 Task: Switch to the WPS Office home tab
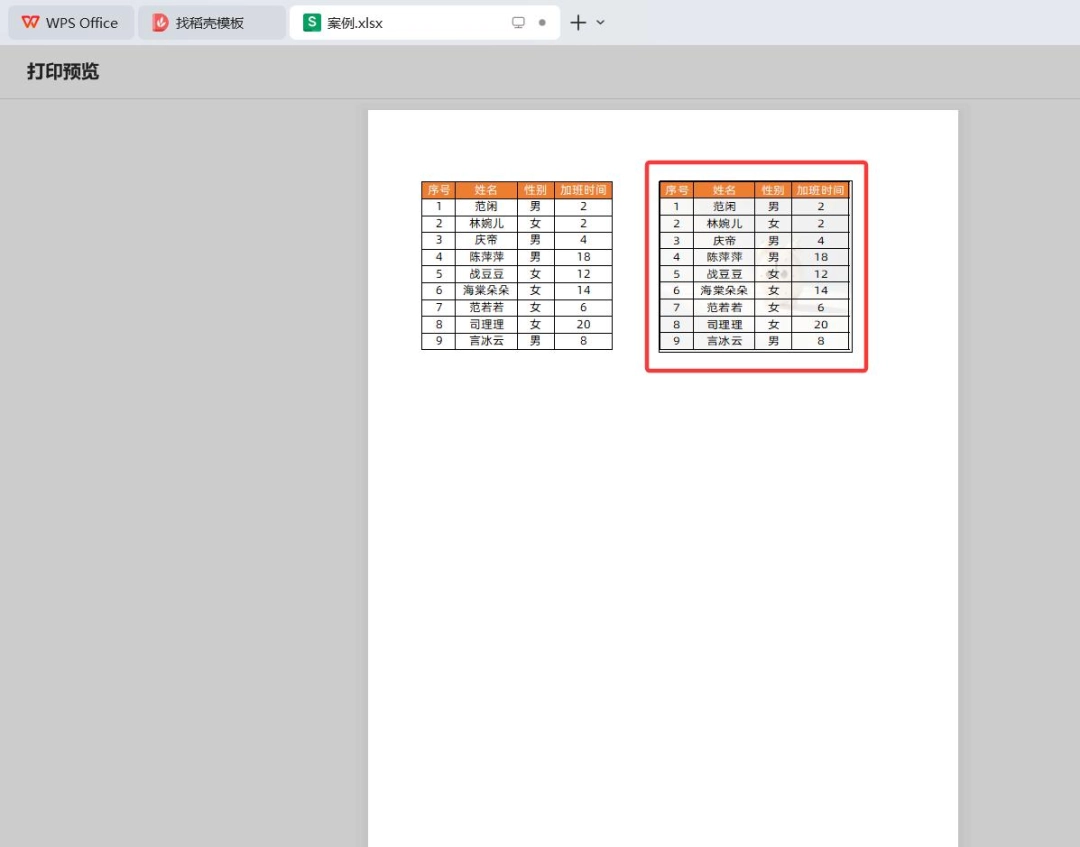click(x=70, y=23)
